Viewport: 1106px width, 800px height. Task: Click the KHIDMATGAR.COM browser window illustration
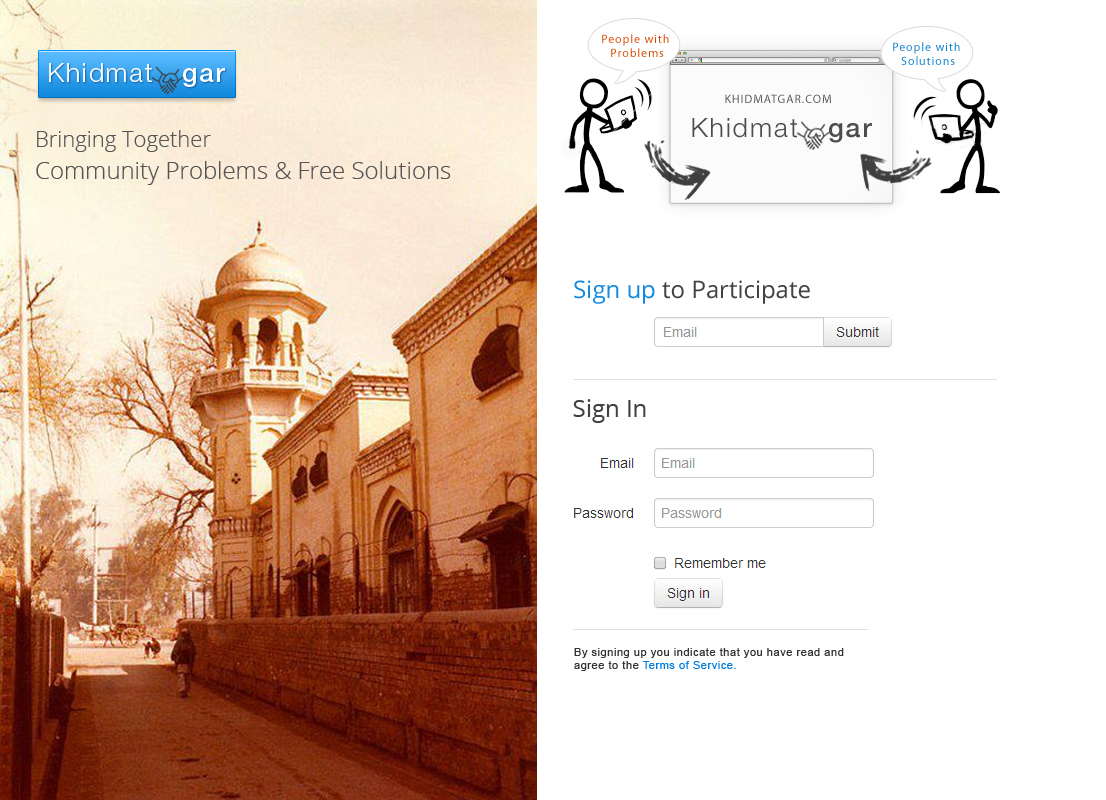click(781, 127)
